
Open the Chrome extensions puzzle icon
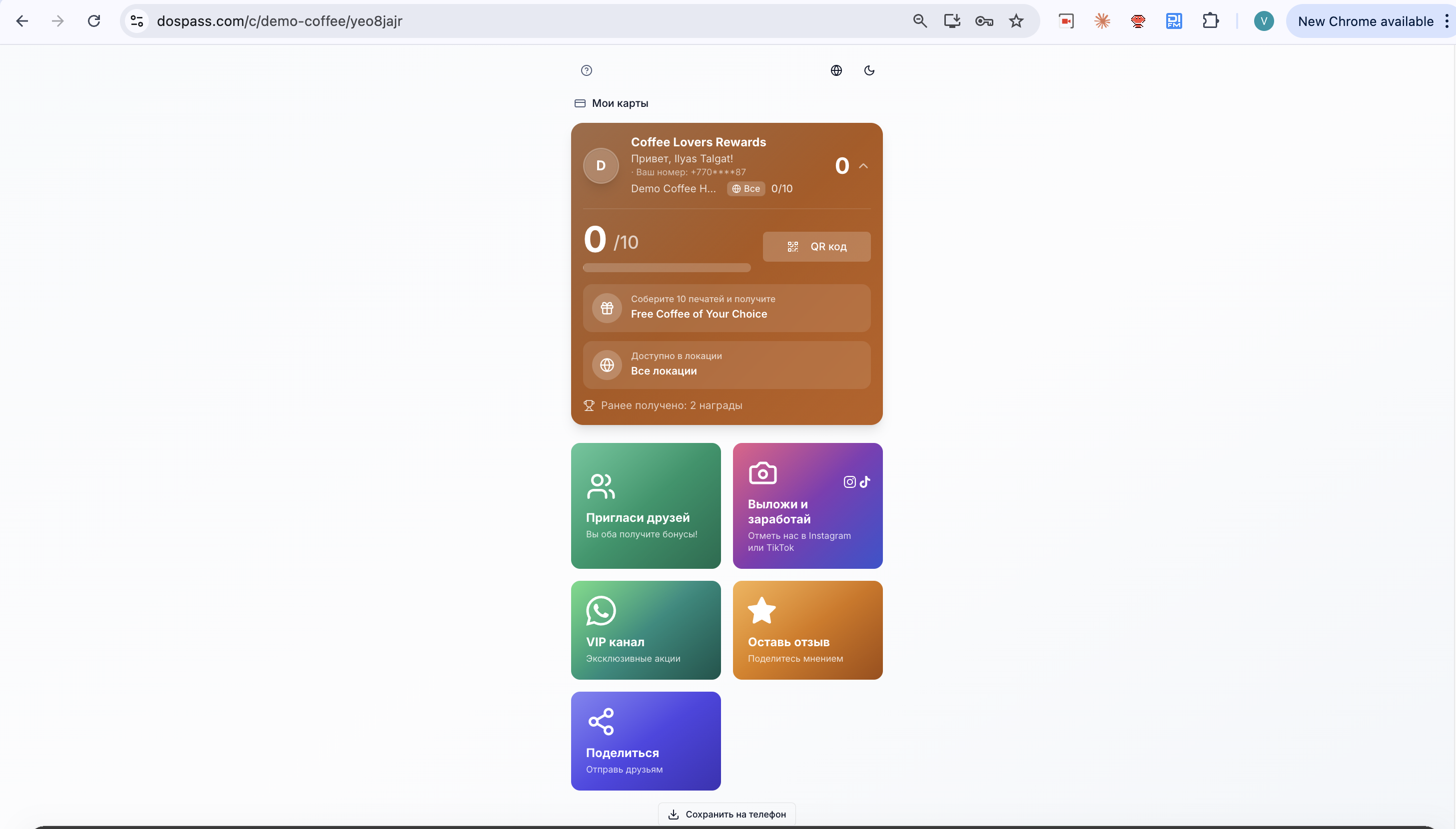[1210, 21]
